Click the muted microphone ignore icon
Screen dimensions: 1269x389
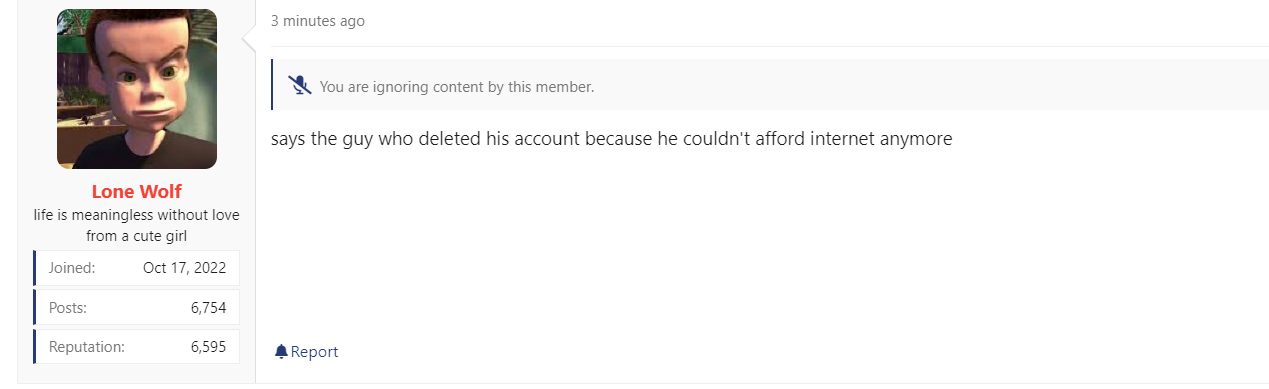pyautogui.click(x=300, y=85)
